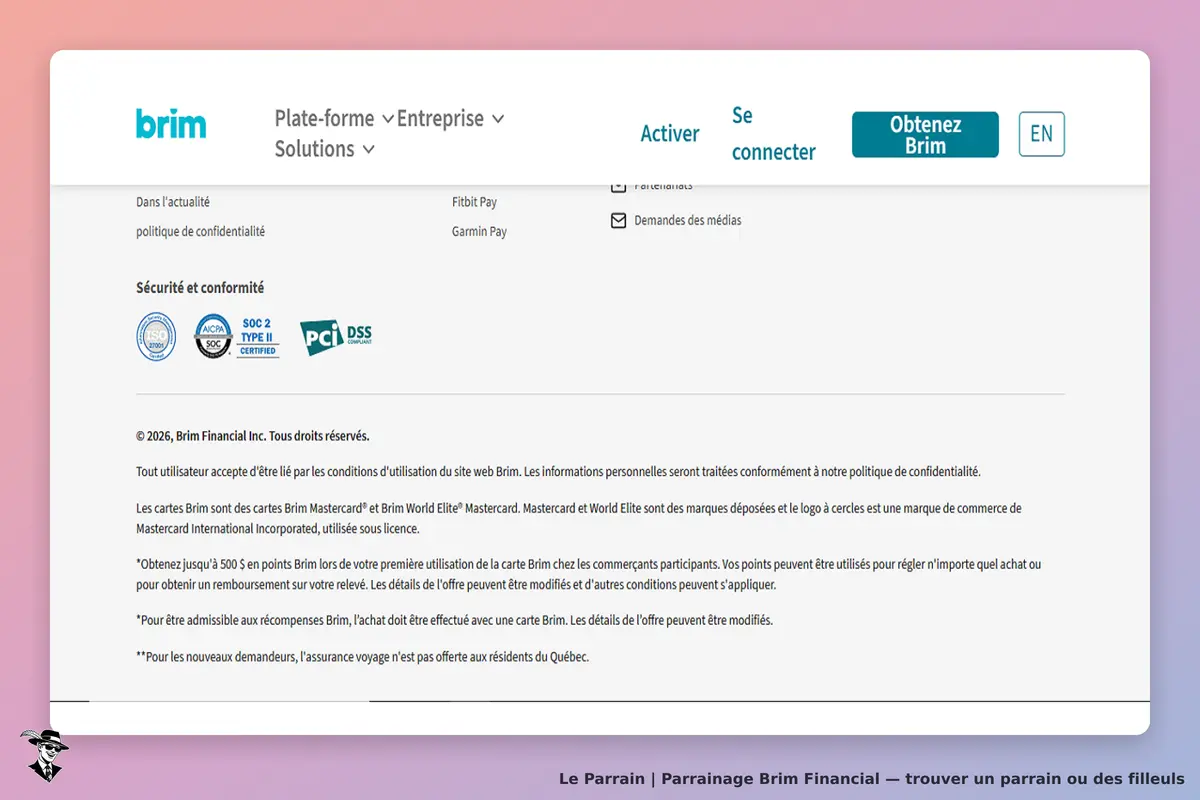The image size is (1200, 800).
Task: Open the PCI DSS compliance badge
Action: tap(336, 337)
